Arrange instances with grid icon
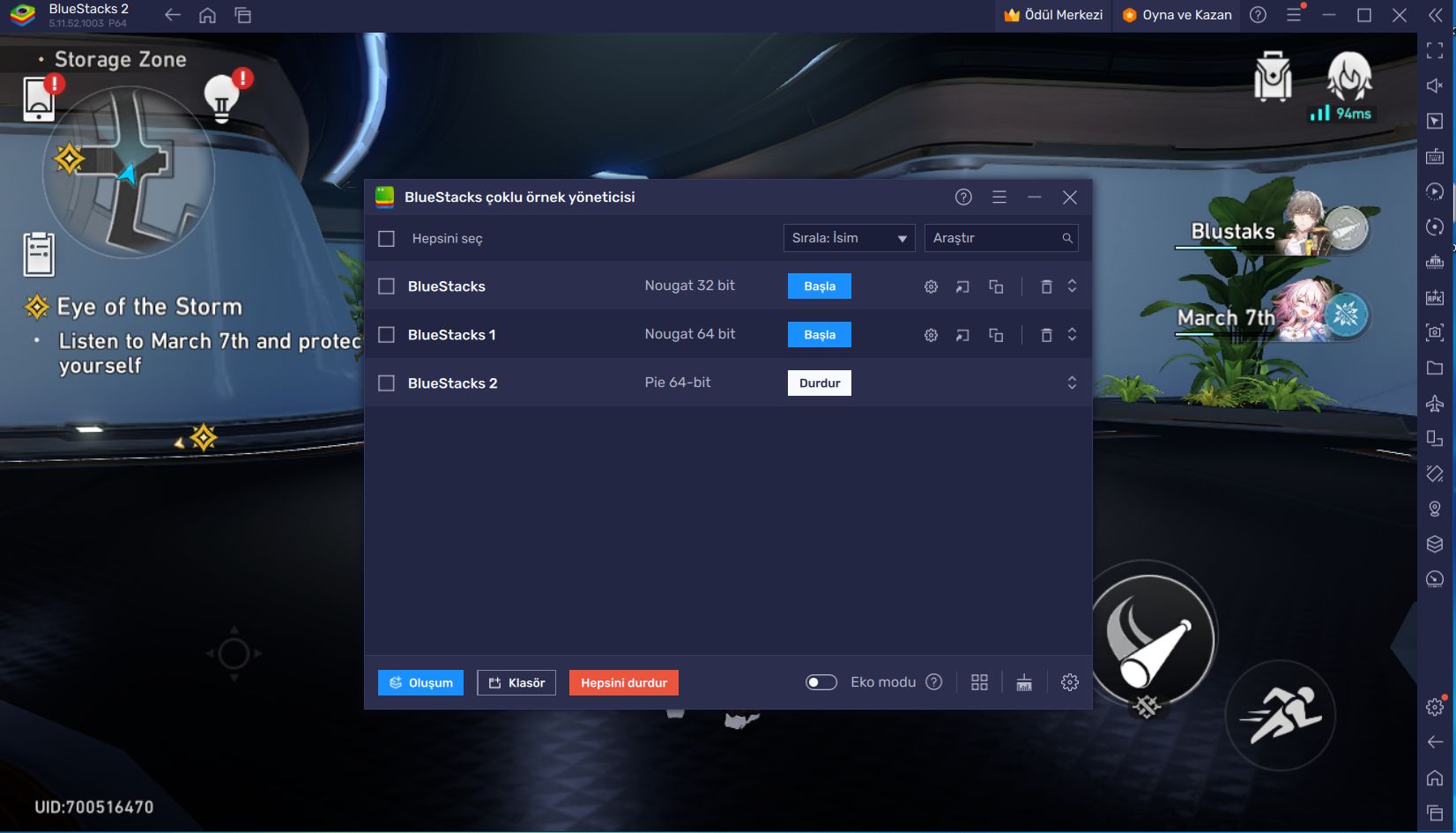This screenshot has height=833, width=1456. [979, 682]
